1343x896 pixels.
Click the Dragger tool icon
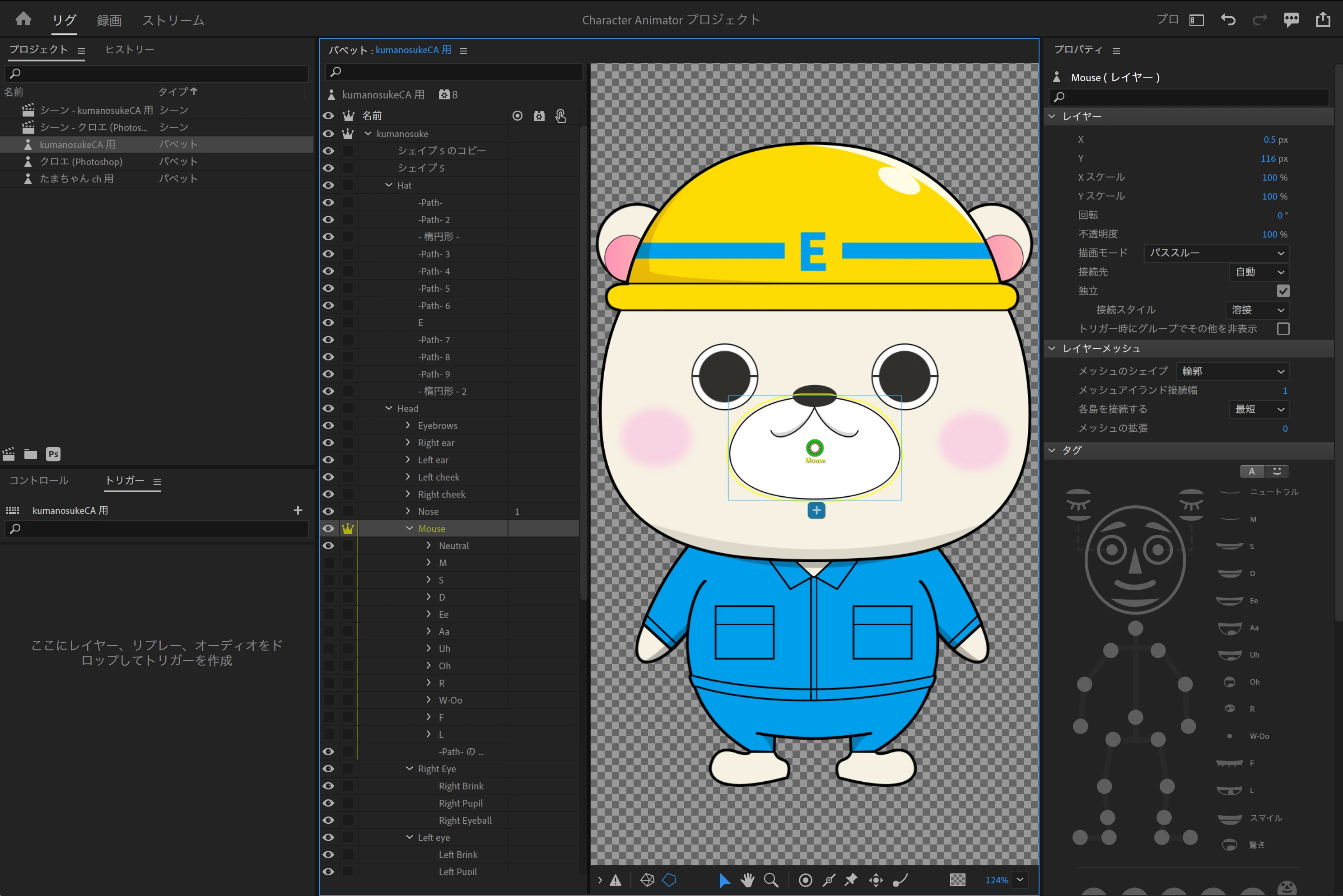point(876,880)
